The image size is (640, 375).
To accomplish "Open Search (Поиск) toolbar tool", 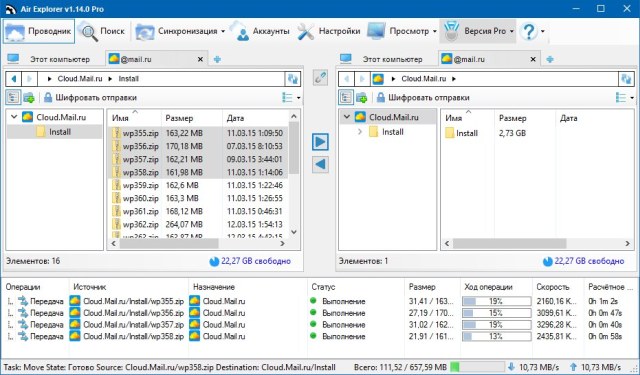I will click(102, 31).
